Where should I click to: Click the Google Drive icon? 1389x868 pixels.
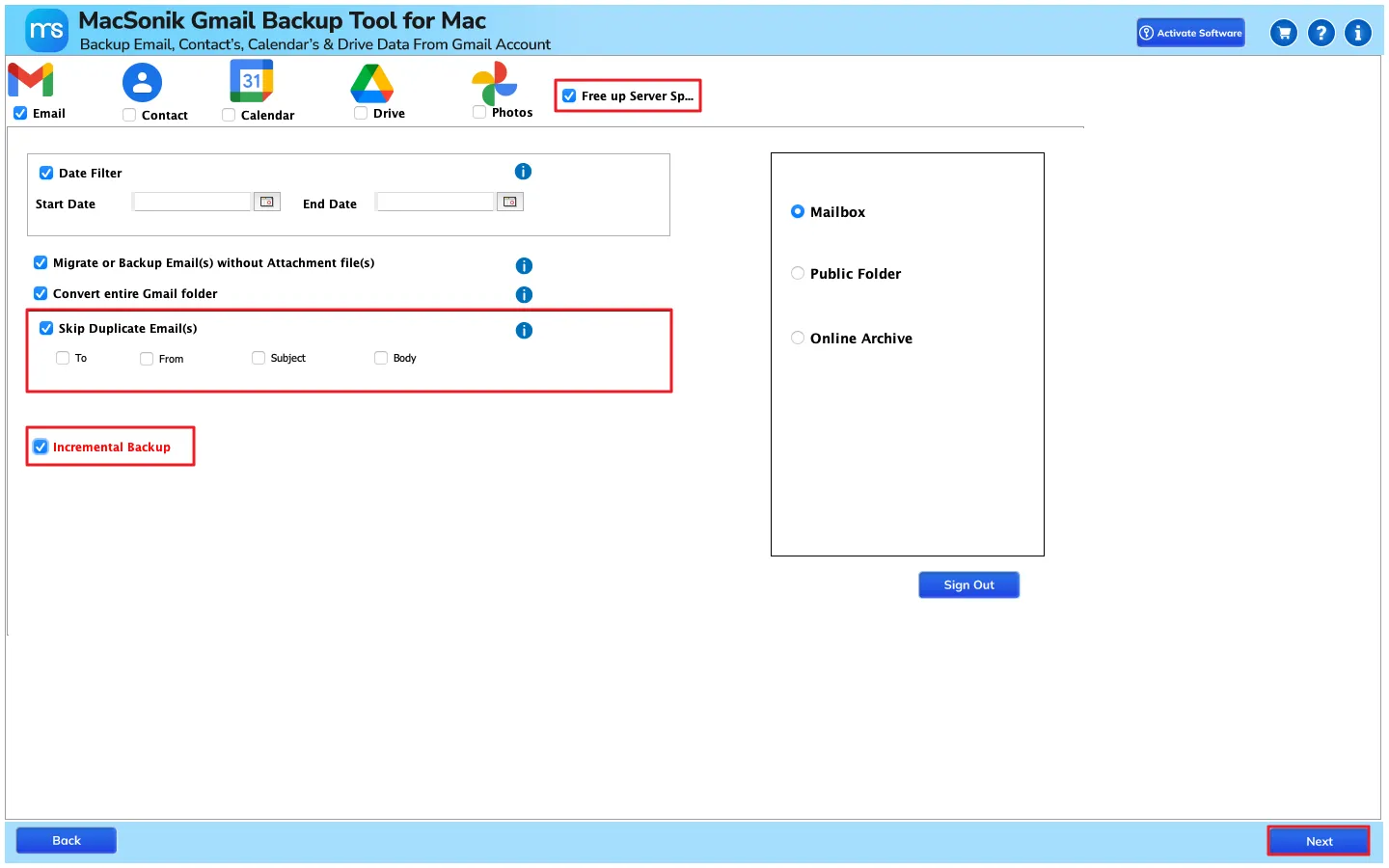coord(372,84)
